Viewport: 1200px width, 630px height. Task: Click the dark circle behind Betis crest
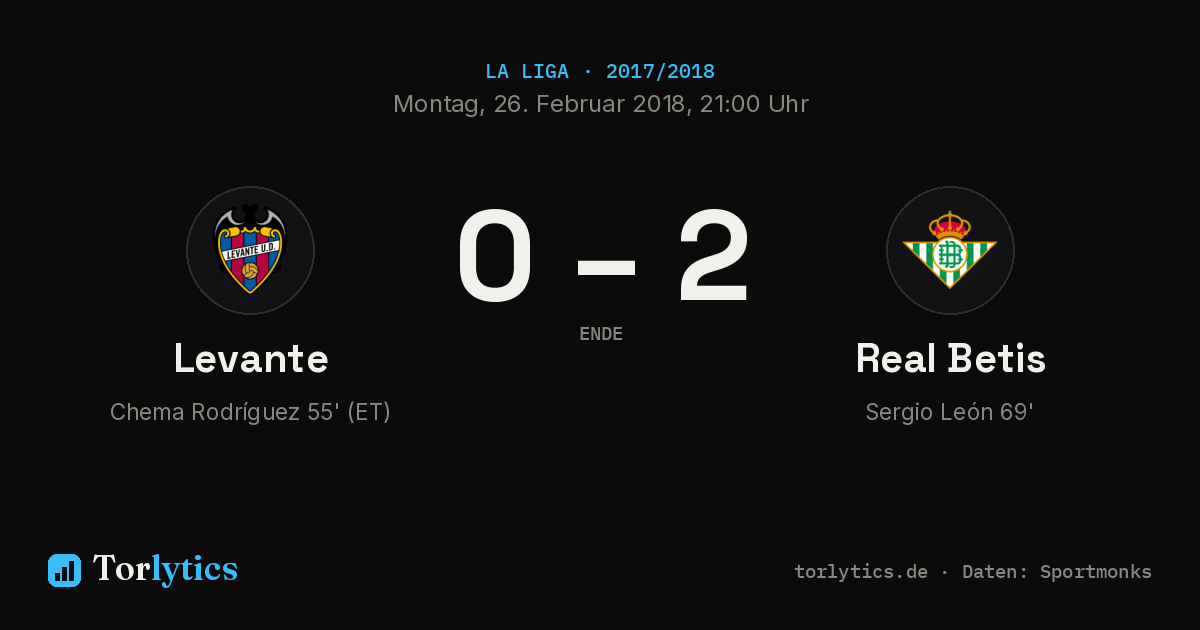[x=950, y=250]
